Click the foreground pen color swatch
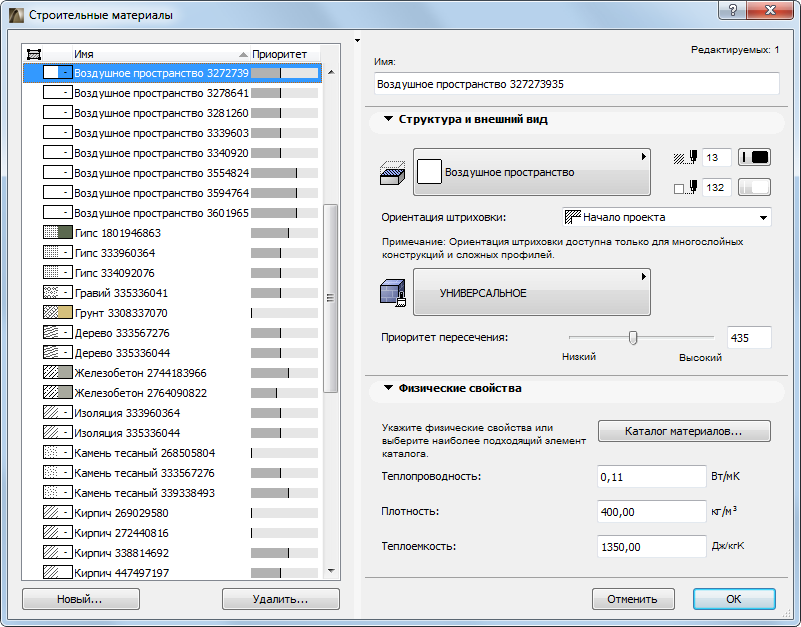The width and height of the screenshot is (801, 627). (x=755, y=157)
